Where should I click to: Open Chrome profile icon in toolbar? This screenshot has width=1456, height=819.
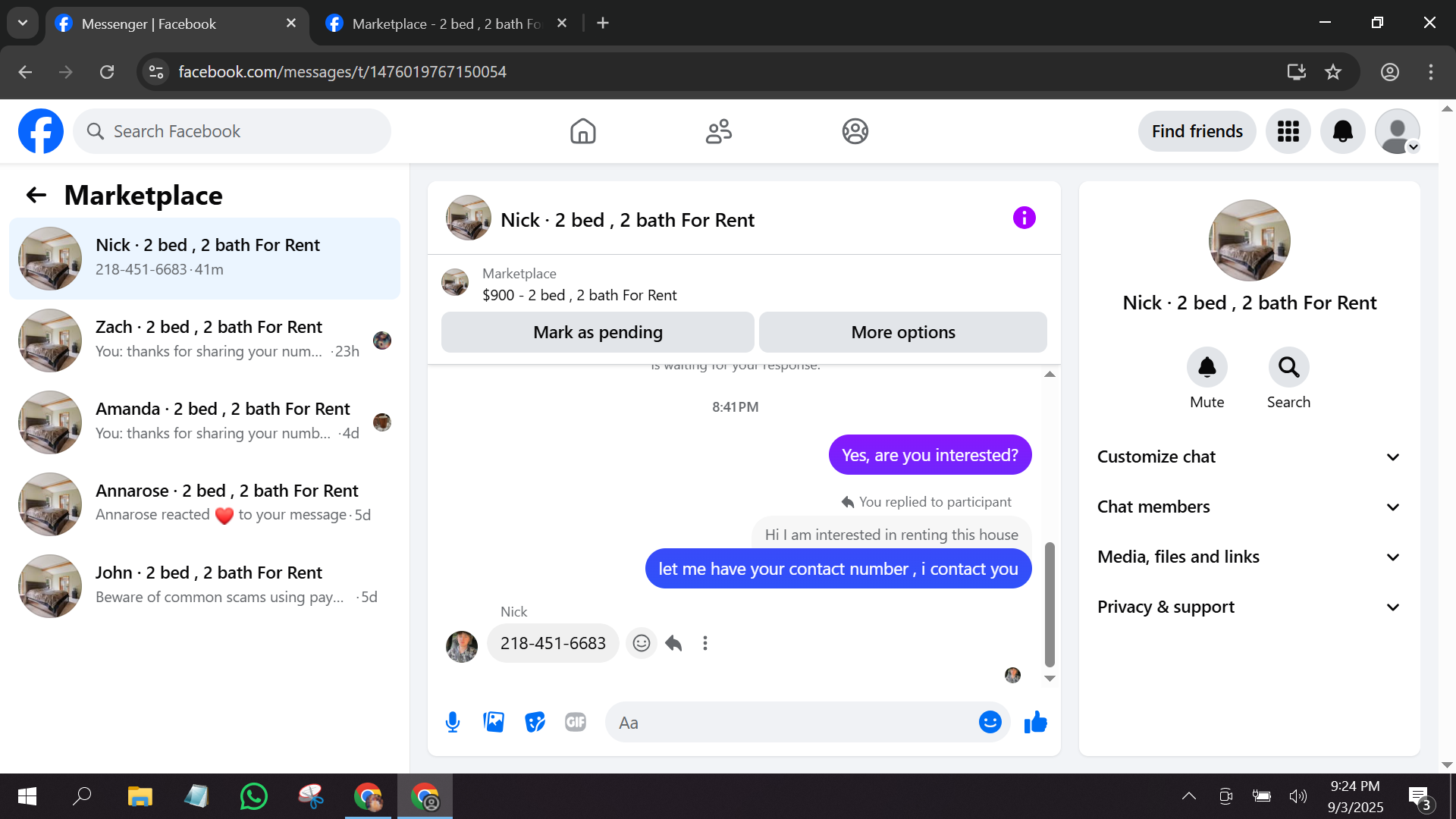(x=1390, y=72)
